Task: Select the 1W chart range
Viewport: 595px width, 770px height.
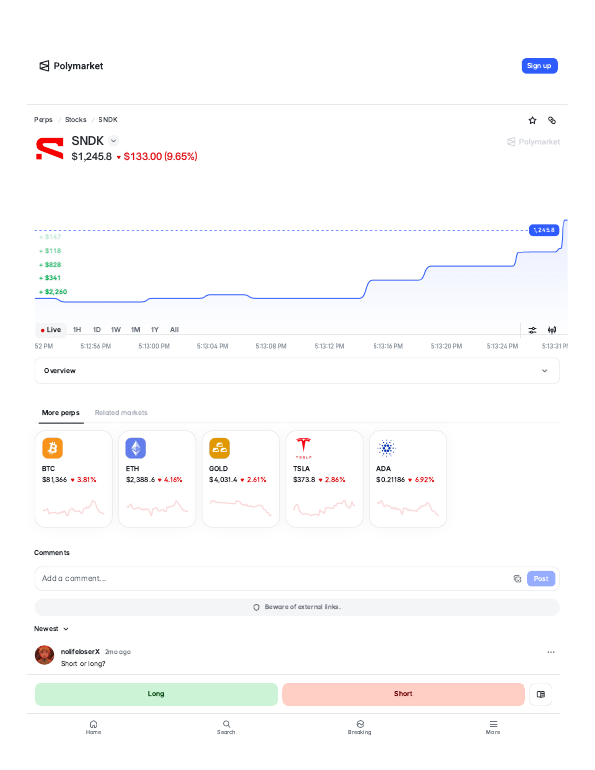Action: (116, 330)
